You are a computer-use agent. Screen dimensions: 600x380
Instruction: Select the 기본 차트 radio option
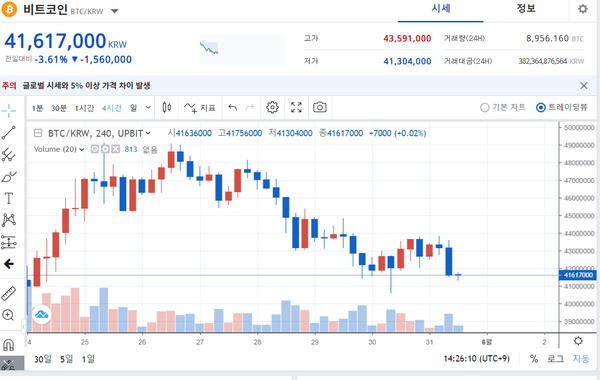pyautogui.click(x=503, y=108)
